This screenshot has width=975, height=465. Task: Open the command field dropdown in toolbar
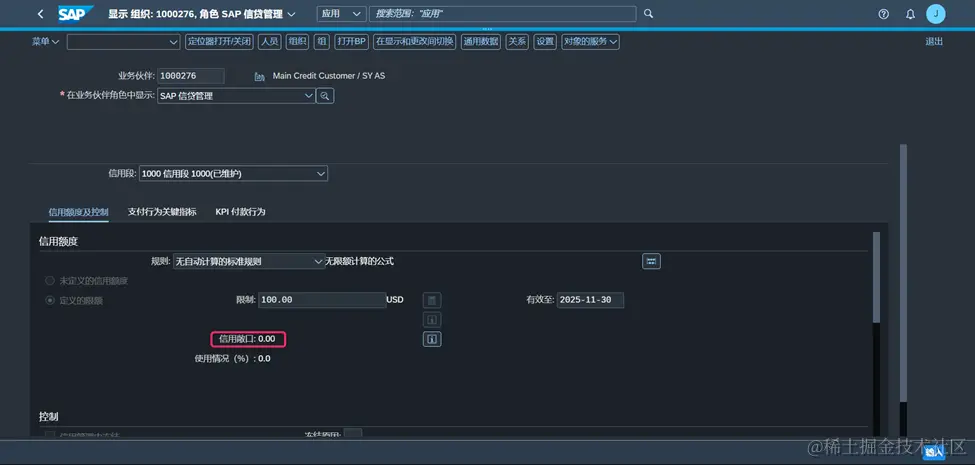point(174,42)
